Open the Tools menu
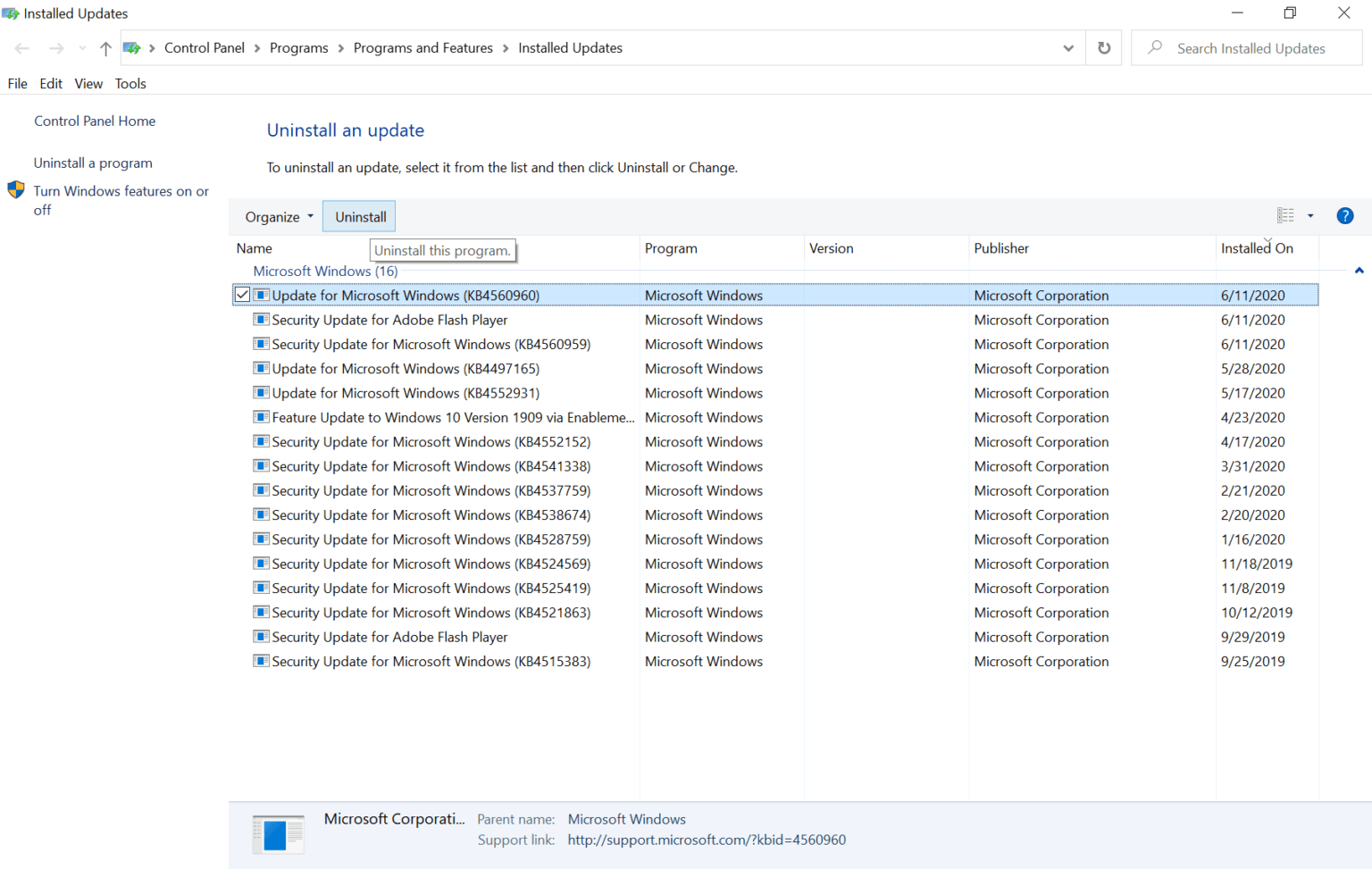This screenshot has height=869, width=1372. (130, 83)
